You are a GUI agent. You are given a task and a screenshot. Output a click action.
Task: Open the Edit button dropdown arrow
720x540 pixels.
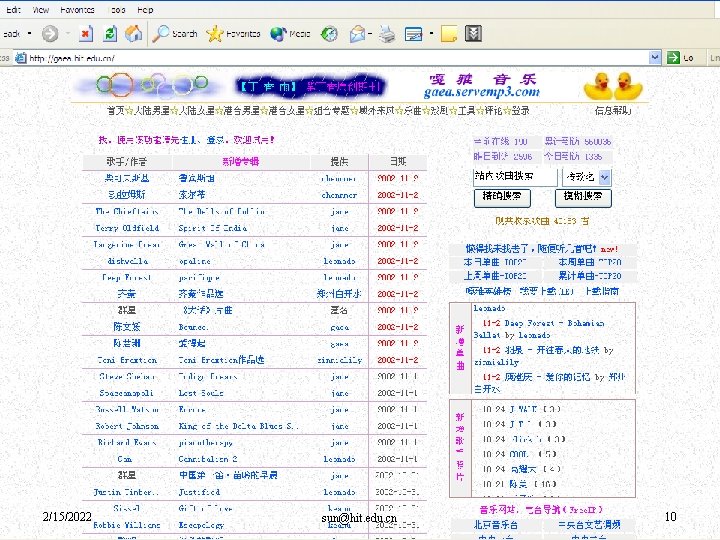[431, 34]
